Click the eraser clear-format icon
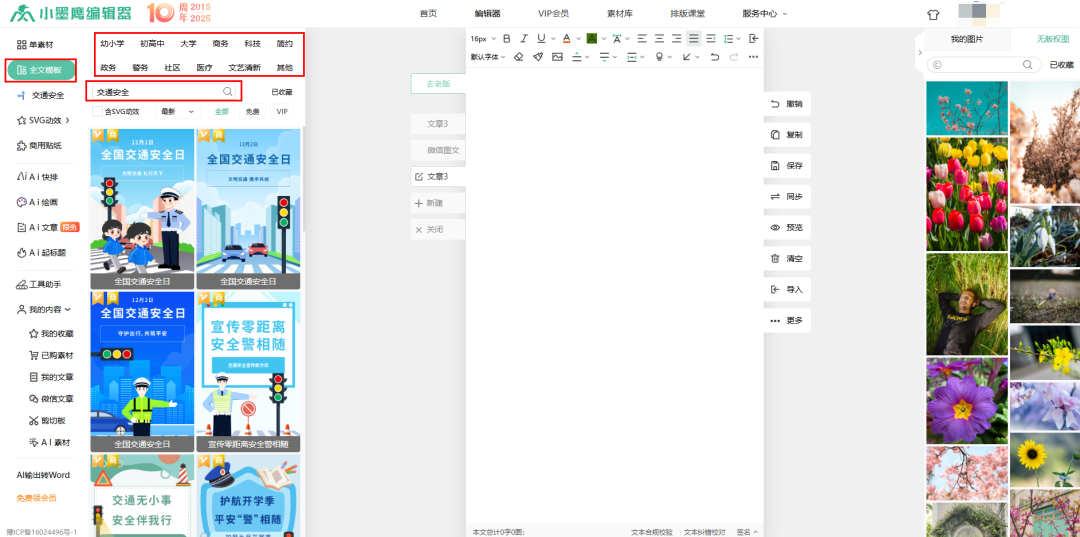 [x=518, y=57]
